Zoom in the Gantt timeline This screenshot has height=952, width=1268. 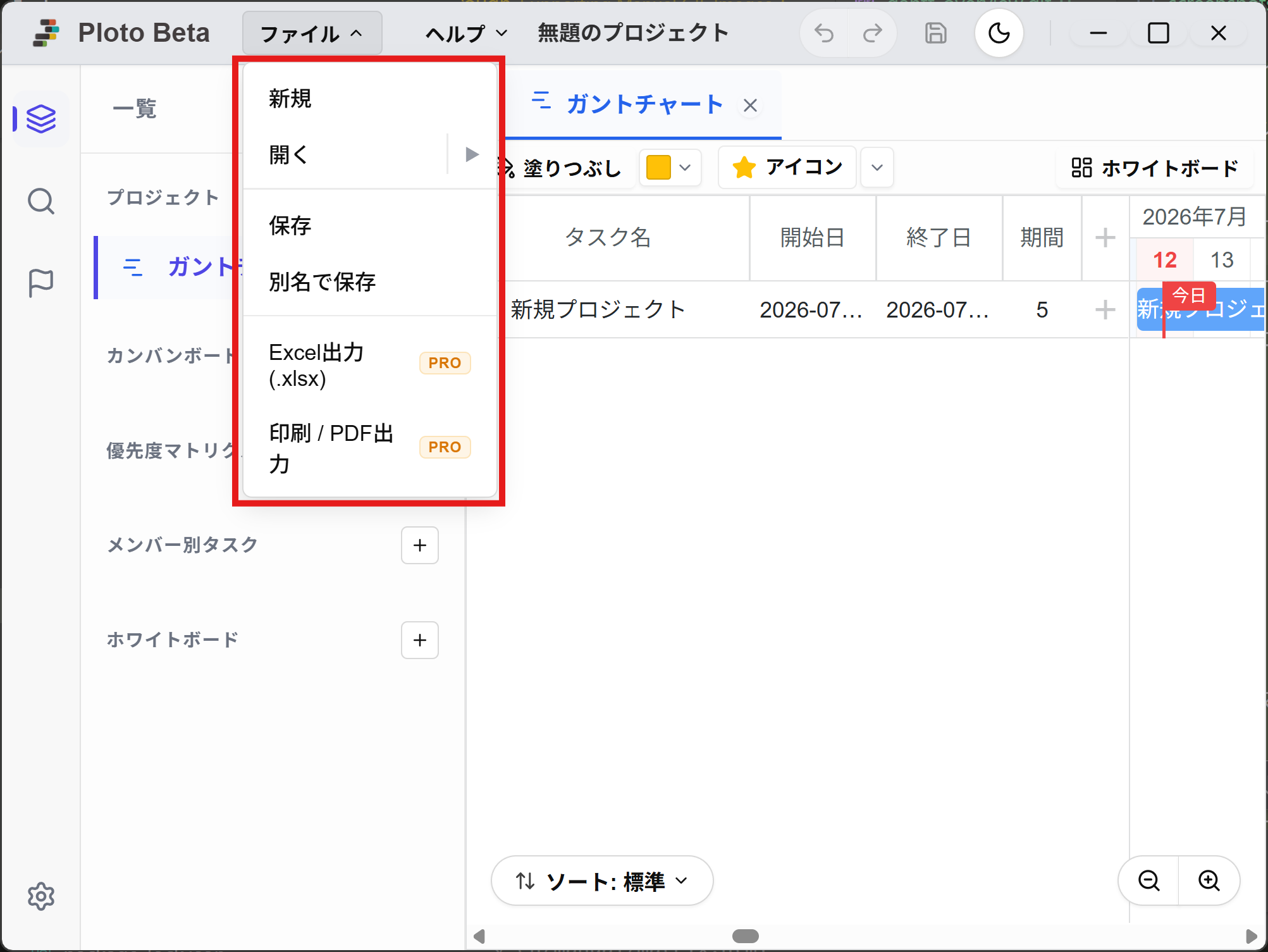click(x=1209, y=881)
